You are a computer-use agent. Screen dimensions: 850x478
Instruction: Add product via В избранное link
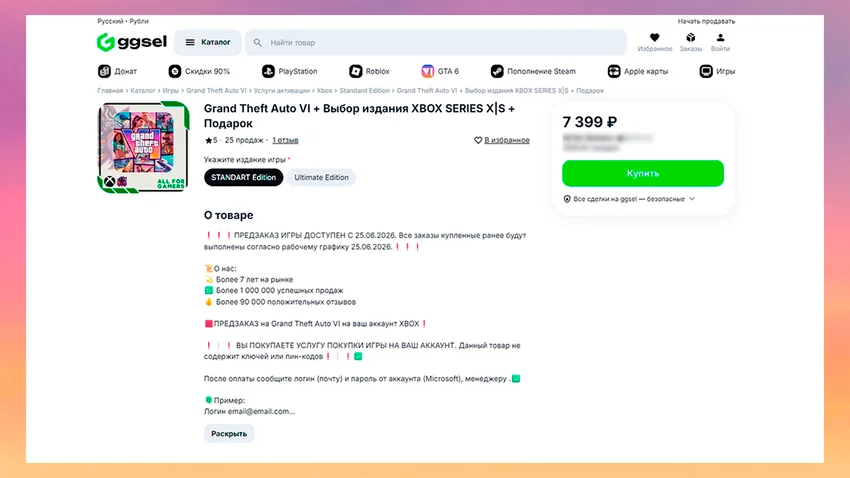click(507, 140)
